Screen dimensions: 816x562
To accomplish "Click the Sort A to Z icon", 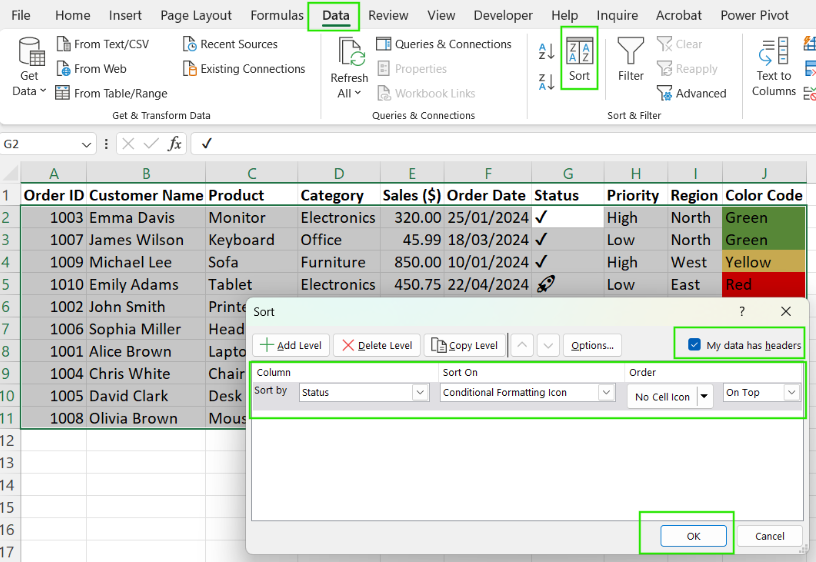I will [x=546, y=52].
